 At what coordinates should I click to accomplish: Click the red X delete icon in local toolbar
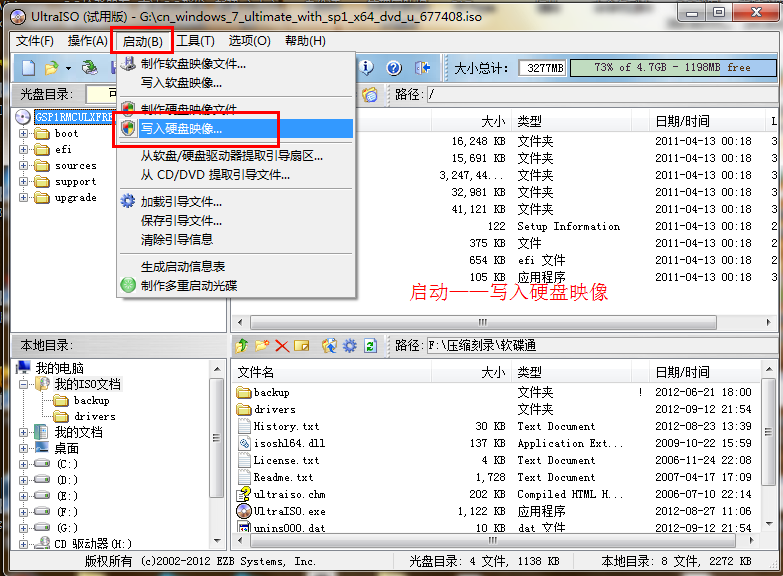coord(281,346)
